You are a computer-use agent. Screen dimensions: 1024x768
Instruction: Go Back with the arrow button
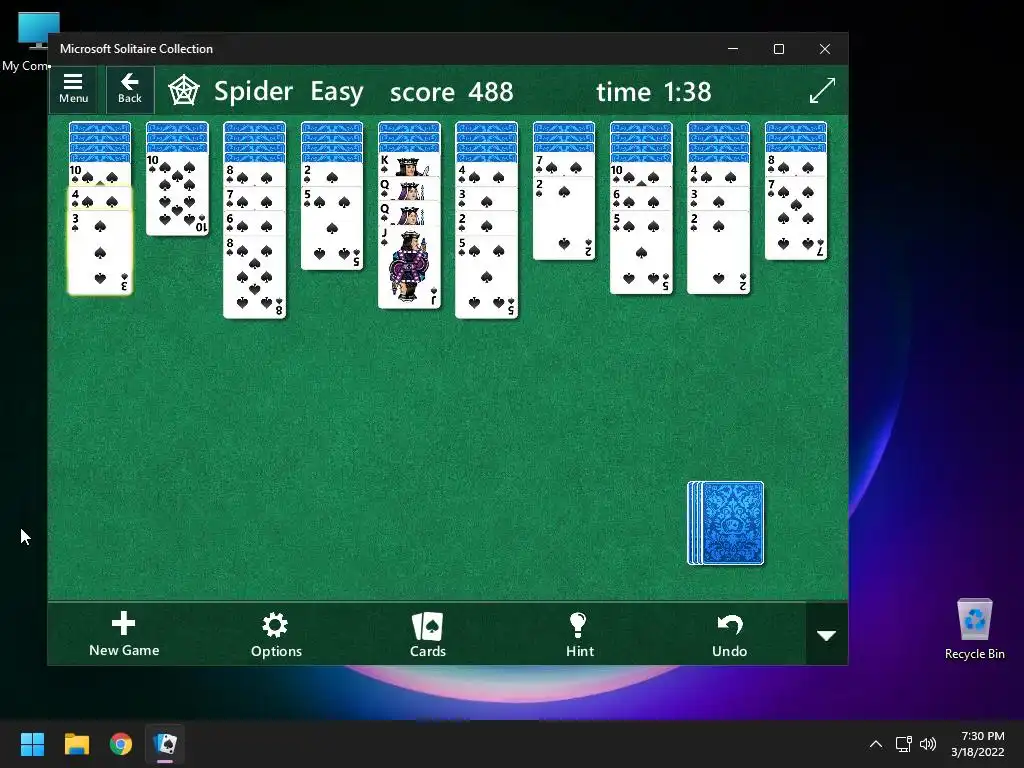129,89
